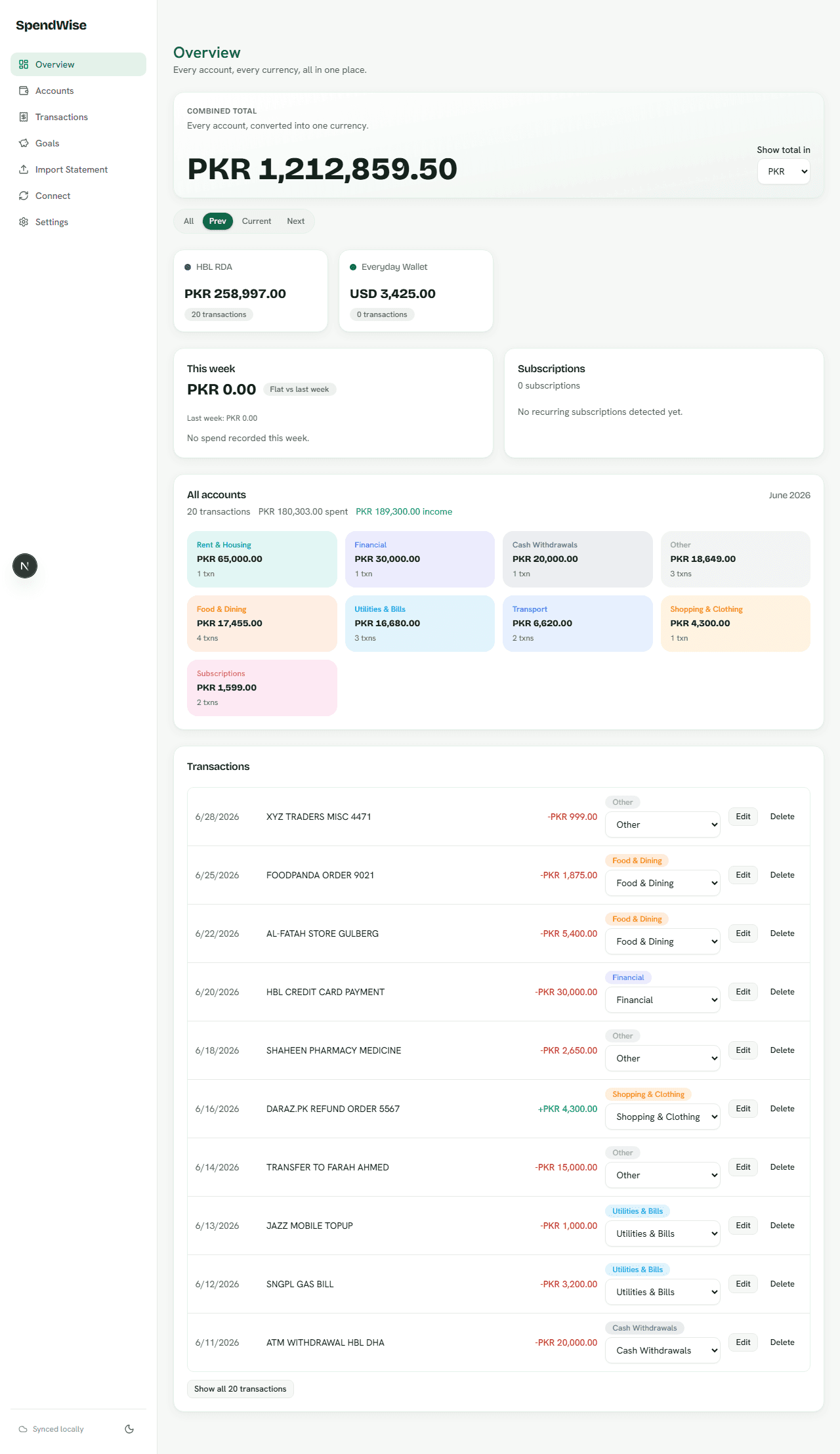Edit the TRANSFER TO FARAH AHMED transaction
The image size is (840, 1454).
tap(743, 1167)
